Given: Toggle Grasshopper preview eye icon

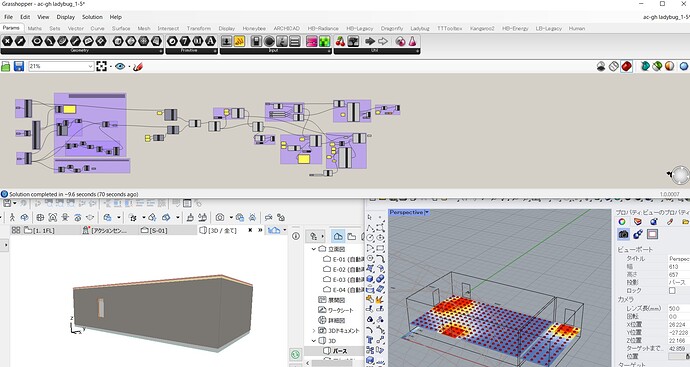Looking at the screenshot, I should pos(120,66).
